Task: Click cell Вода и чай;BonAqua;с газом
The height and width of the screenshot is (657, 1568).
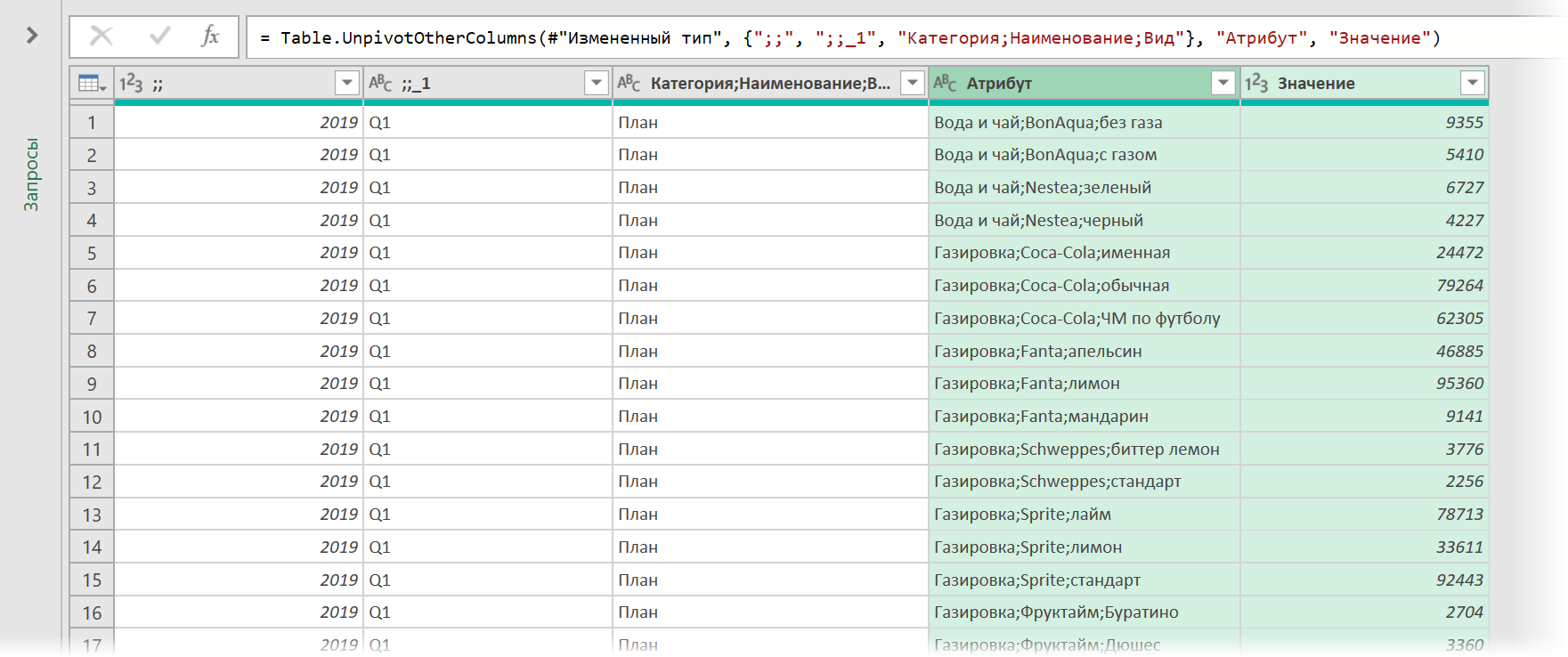Action: click(x=1084, y=154)
